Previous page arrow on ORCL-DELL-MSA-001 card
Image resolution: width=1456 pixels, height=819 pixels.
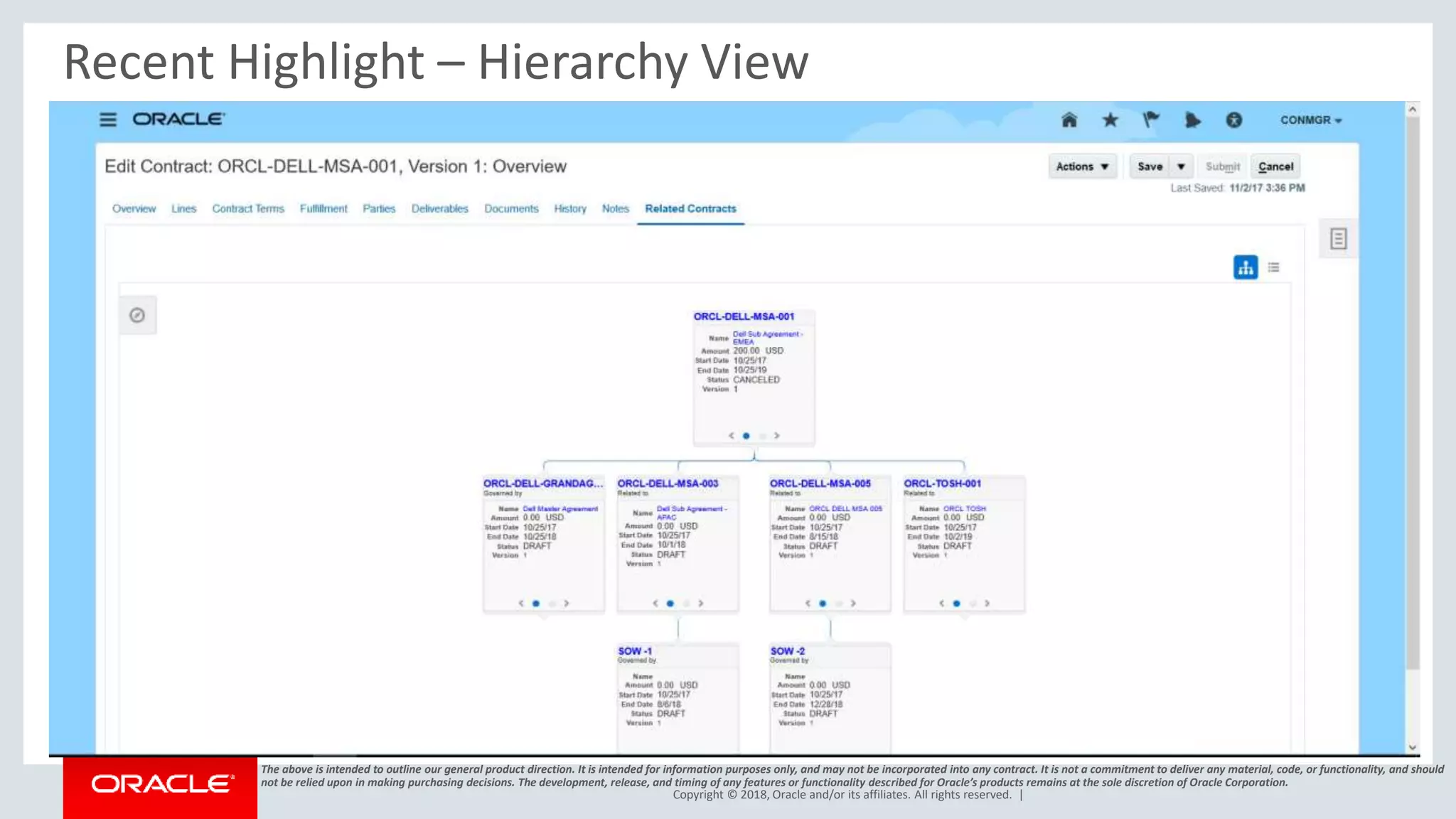pos(731,435)
